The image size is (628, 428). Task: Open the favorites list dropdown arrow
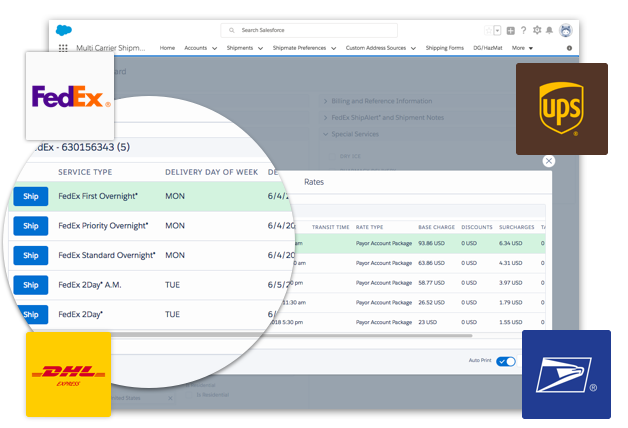coord(497,30)
